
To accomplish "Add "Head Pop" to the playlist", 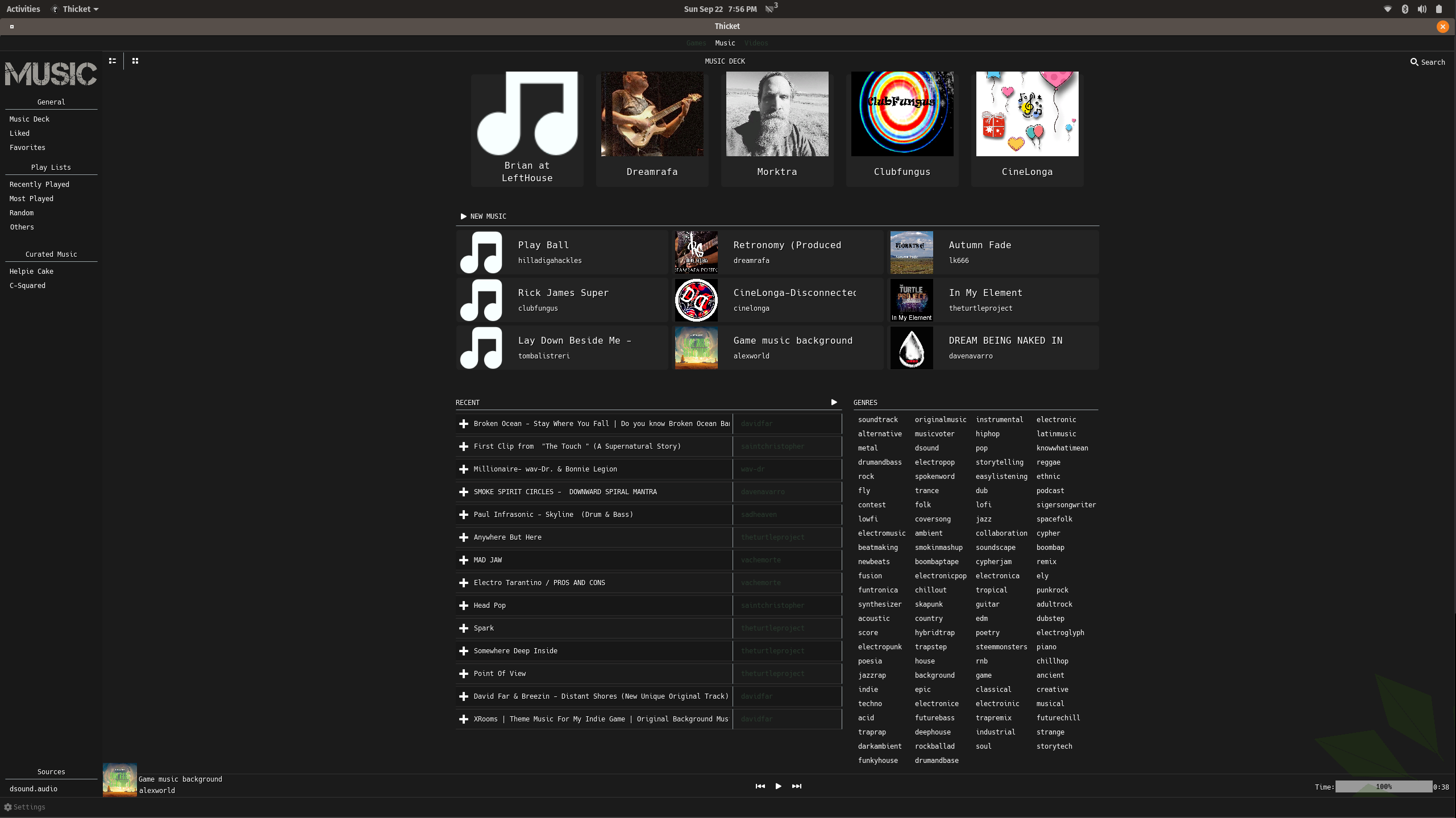I will 463,605.
